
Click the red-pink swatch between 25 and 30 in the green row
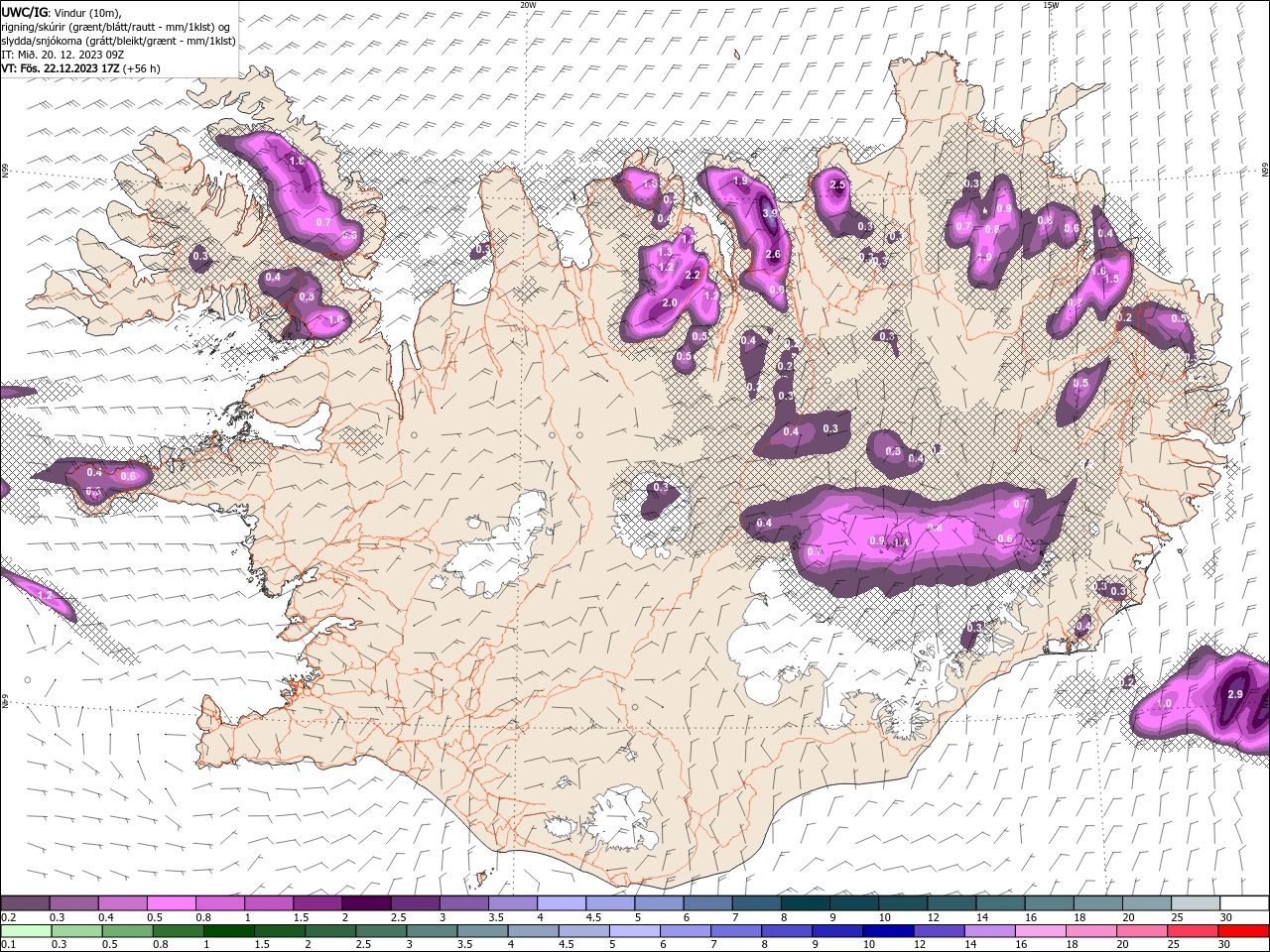click(1192, 931)
